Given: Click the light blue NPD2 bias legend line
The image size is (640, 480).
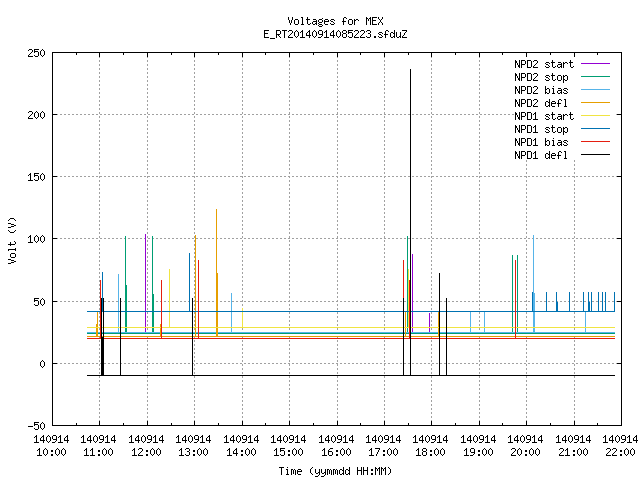Looking at the screenshot, I should pyautogui.click(x=595, y=90).
